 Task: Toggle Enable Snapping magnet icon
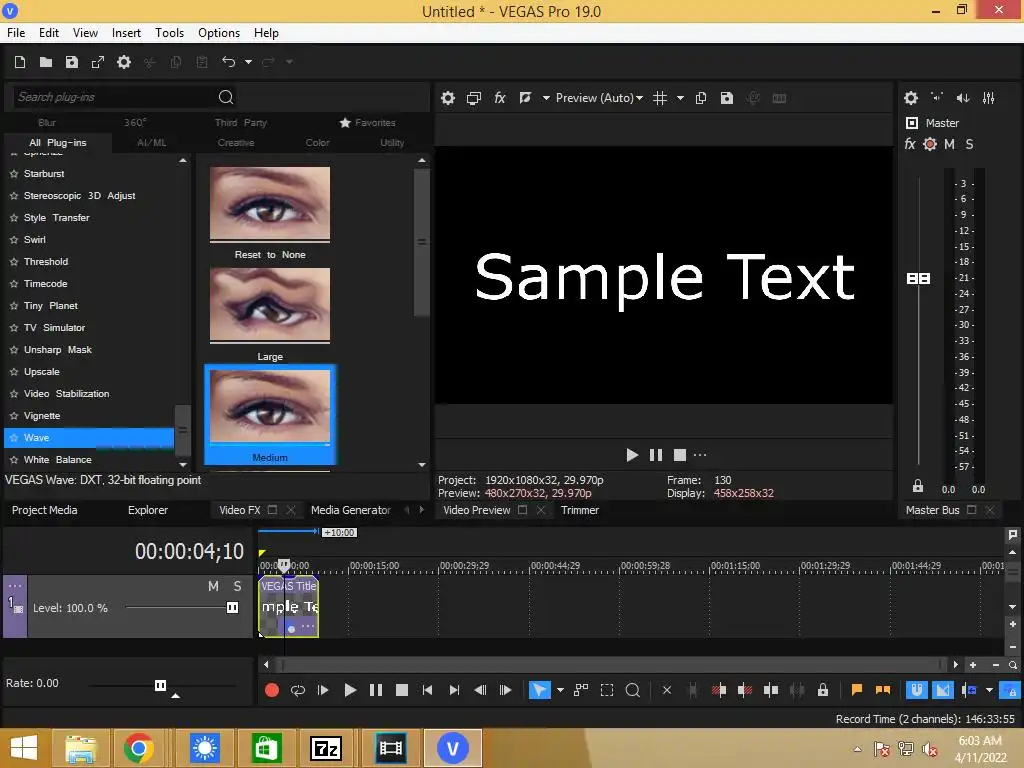pyautogui.click(x=916, y=690)
